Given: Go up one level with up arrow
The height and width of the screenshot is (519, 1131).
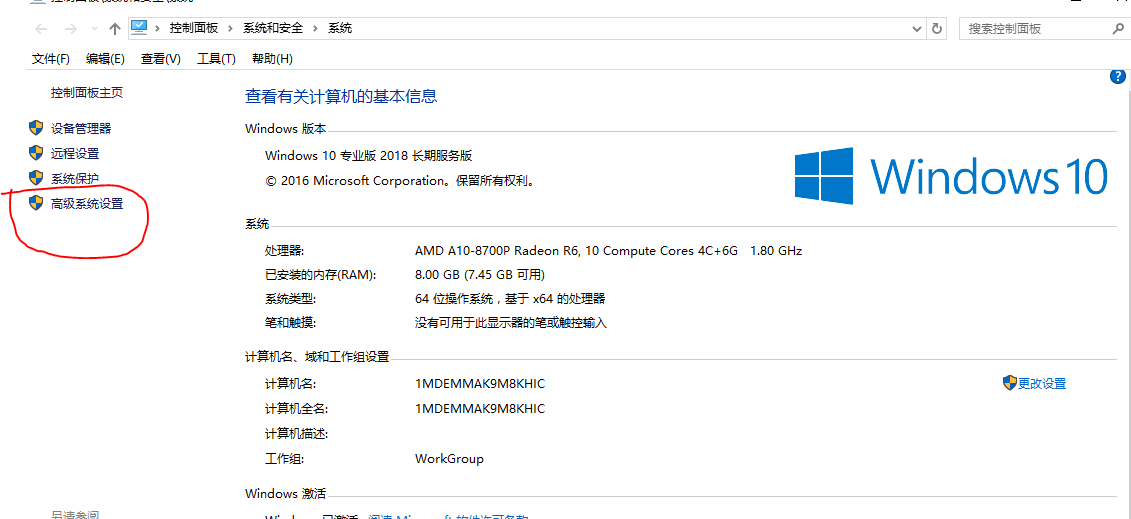Looking at the screenshot, I should pyautogui.click(x=114, y=29).
